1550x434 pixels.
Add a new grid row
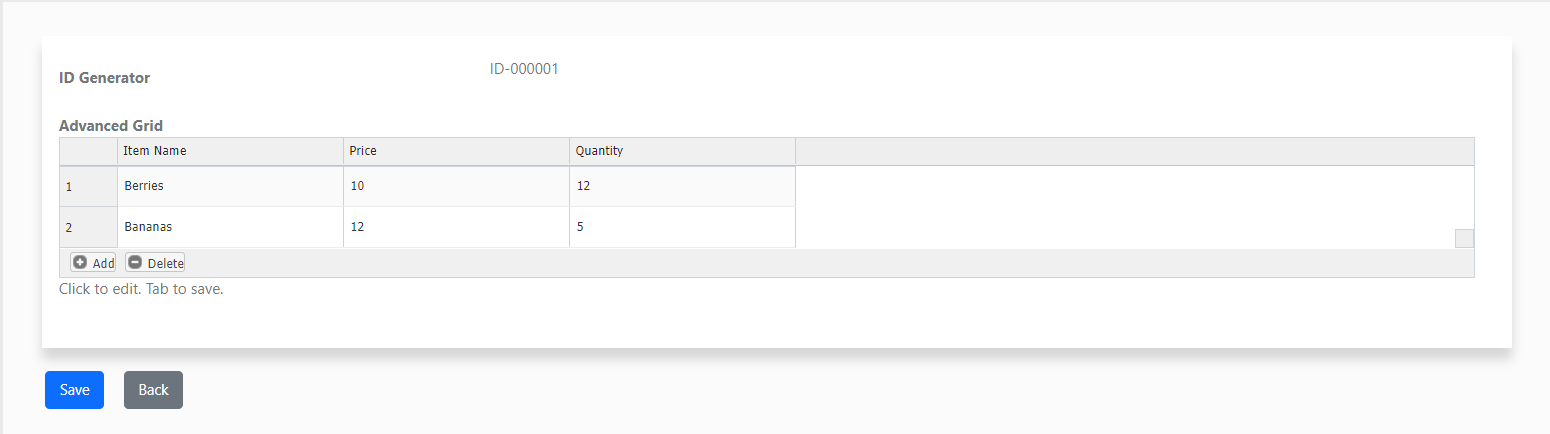[93, 262]
